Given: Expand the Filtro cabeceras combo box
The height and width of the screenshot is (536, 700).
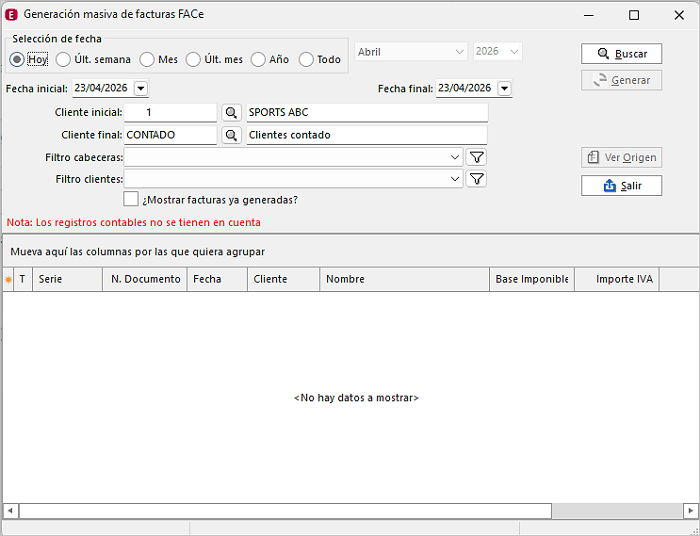Looking at the screenshot, I should pyautogui.click(x=455, y=157).
